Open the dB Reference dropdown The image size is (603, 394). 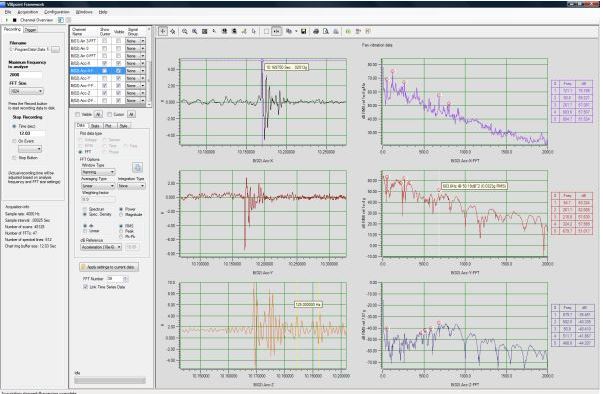(102, 247)
